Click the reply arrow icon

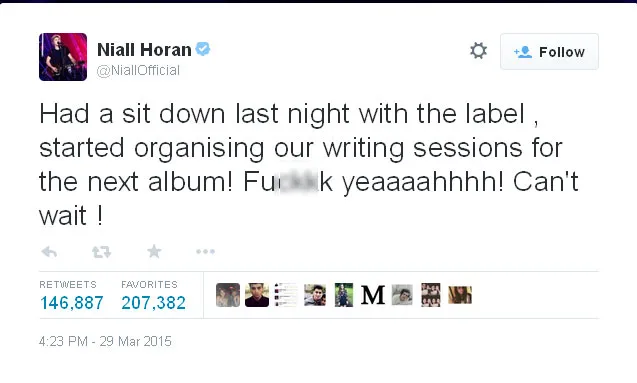pos(49,252)
